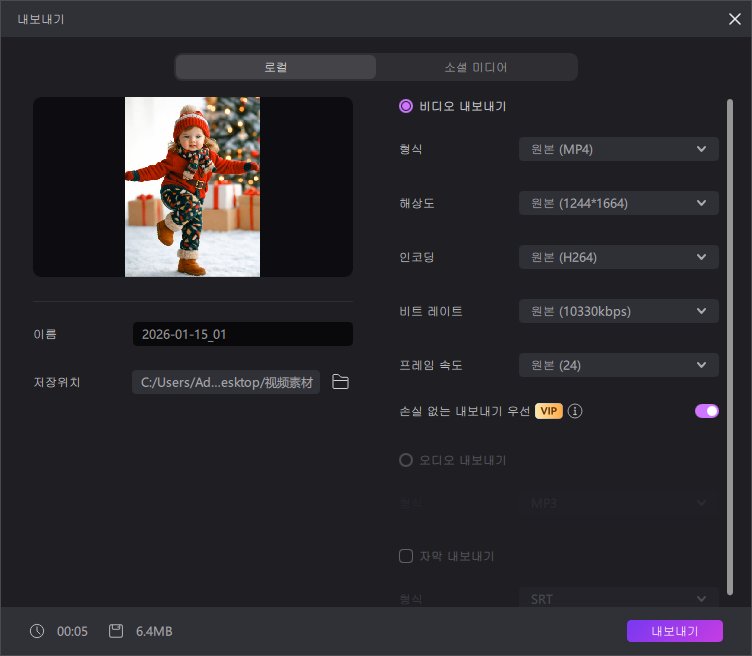Viewport: 752px width, 656px height.
Task: Open the subtitle format dropdown showing SRT
Action: coord(619,599)
